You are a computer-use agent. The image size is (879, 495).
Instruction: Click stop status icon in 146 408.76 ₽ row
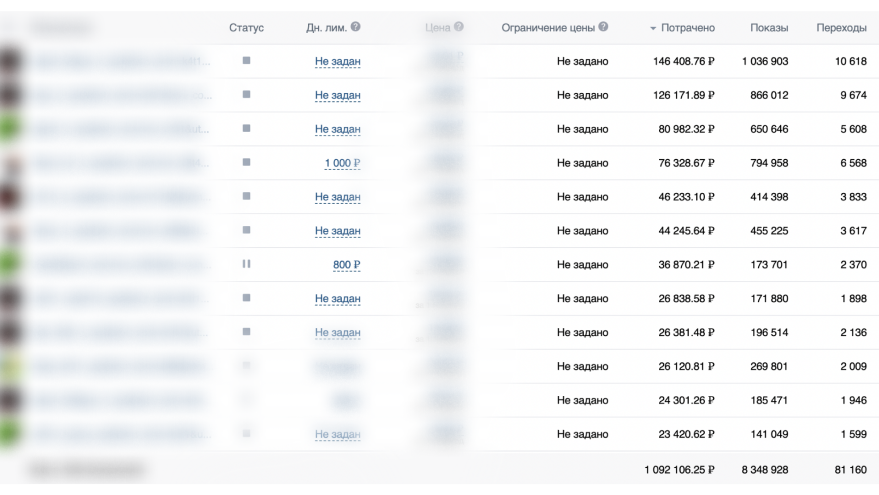246,61
